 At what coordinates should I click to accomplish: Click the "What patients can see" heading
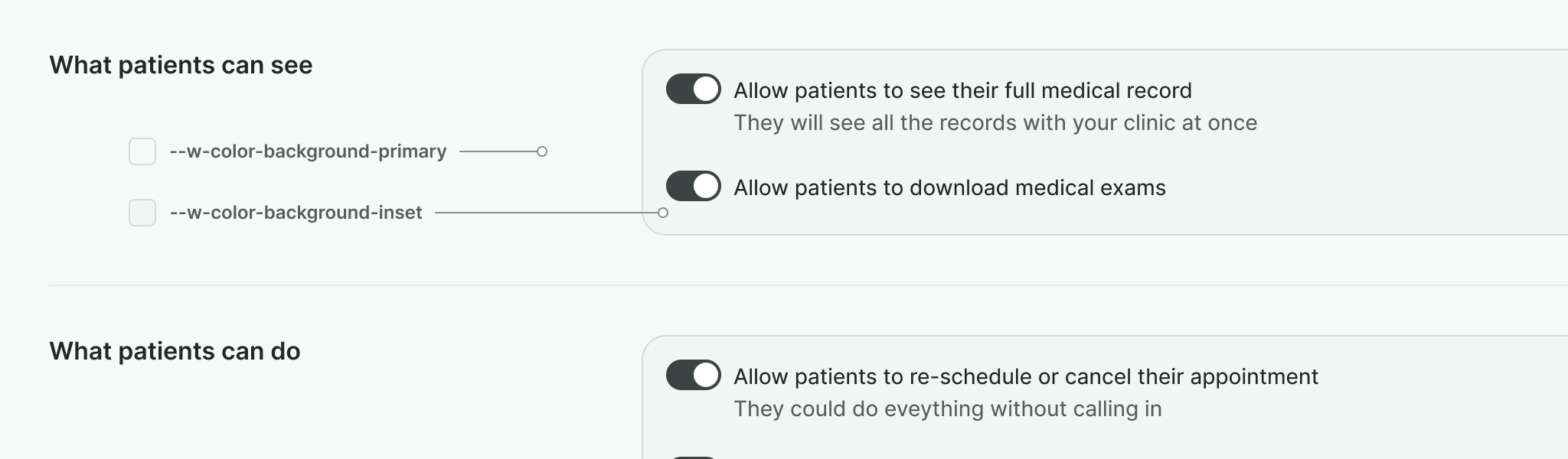tap(181, 65)
